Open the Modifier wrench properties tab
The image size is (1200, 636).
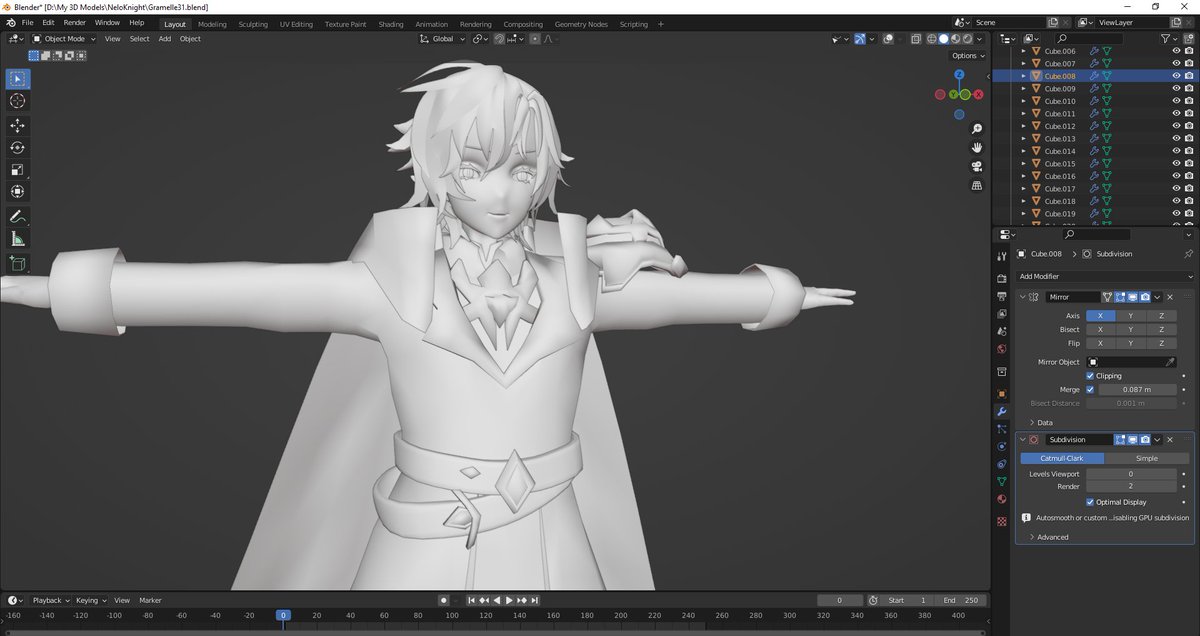coord(1002,412)
